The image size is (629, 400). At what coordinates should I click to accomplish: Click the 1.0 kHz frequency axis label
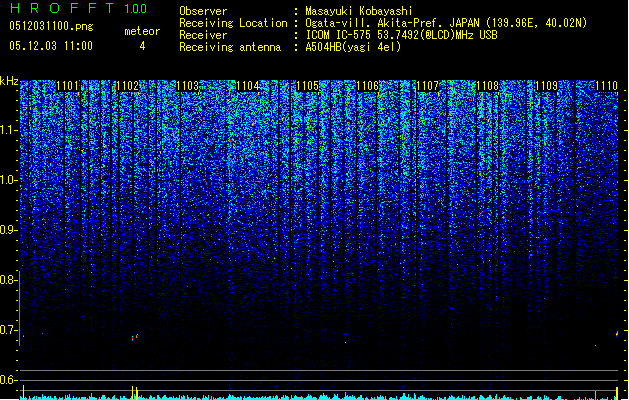(9, 180)
